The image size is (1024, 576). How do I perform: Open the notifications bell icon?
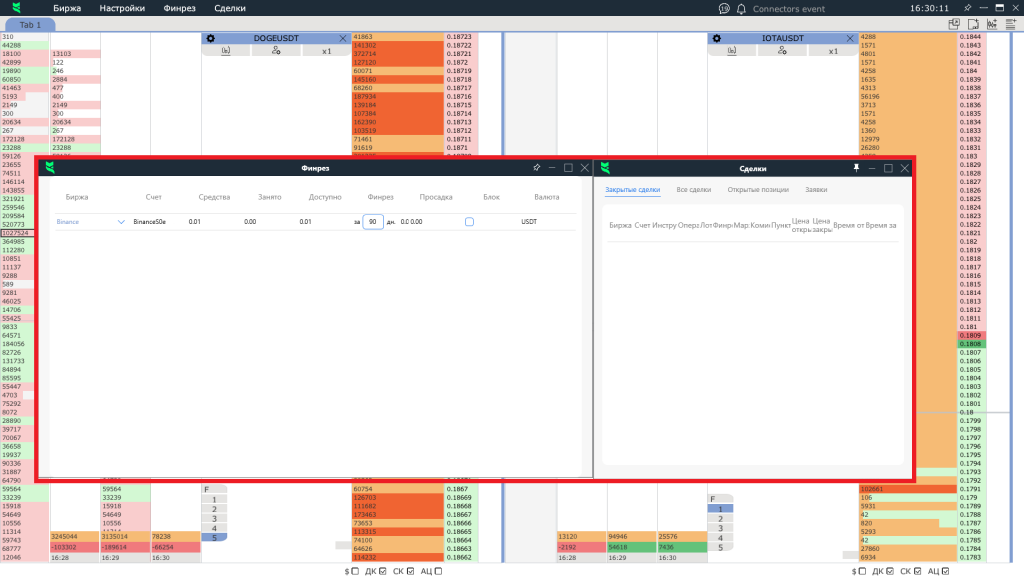(x=741, y=8)
